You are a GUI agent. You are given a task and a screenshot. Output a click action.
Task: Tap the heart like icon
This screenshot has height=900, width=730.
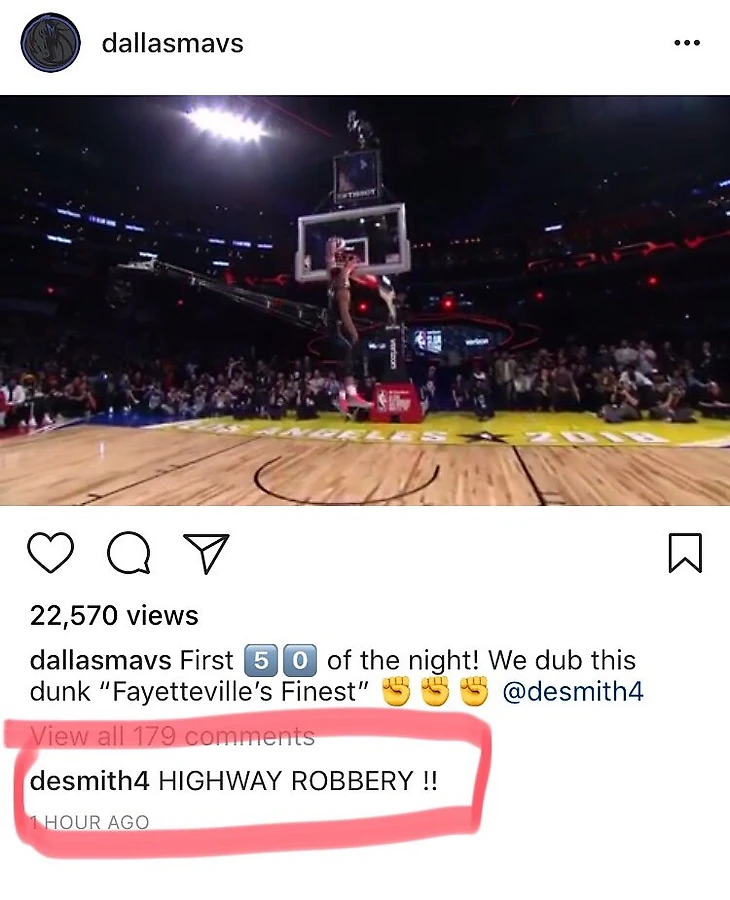51,552
